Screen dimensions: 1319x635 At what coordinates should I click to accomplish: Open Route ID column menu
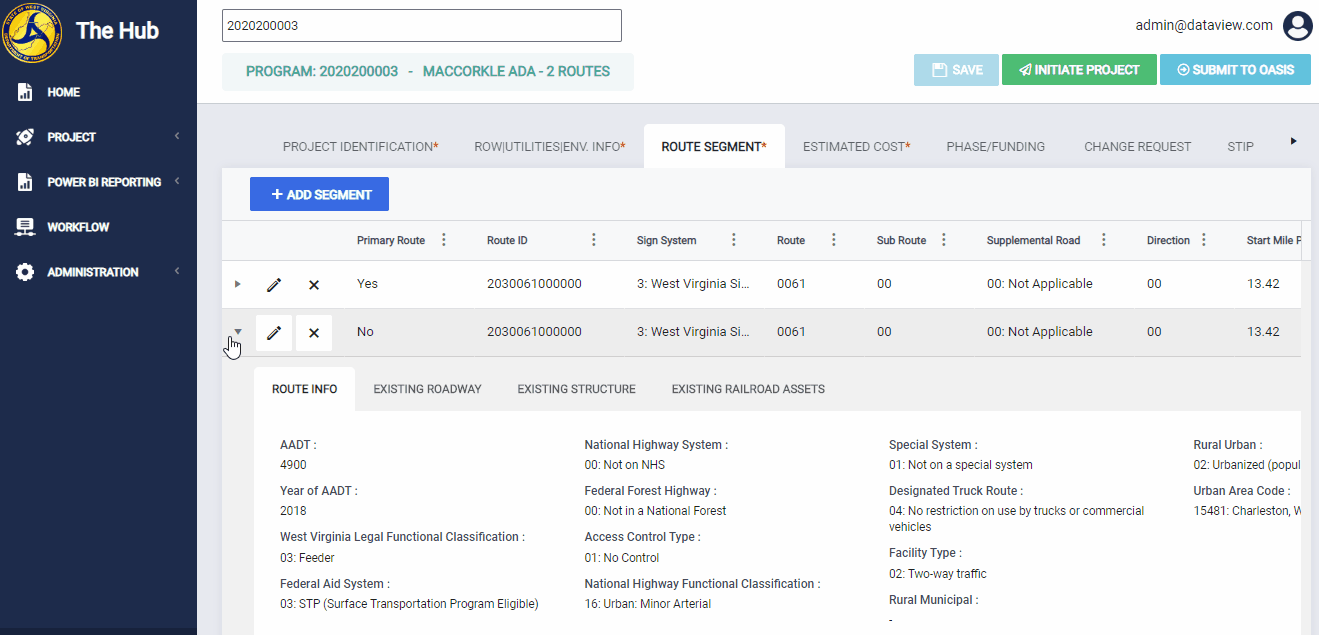click(x=594, y=240)
